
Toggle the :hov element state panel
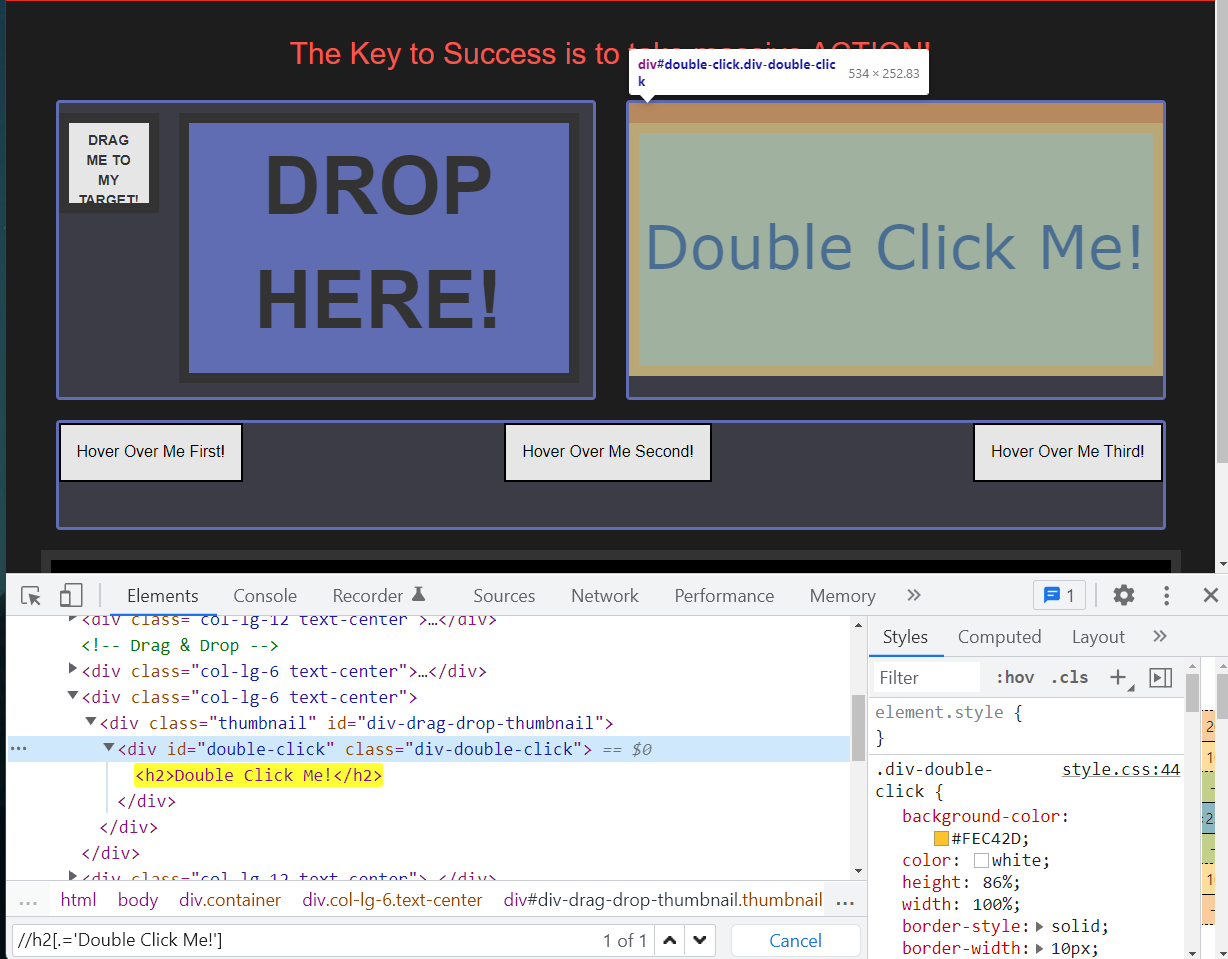[1015, 678]
